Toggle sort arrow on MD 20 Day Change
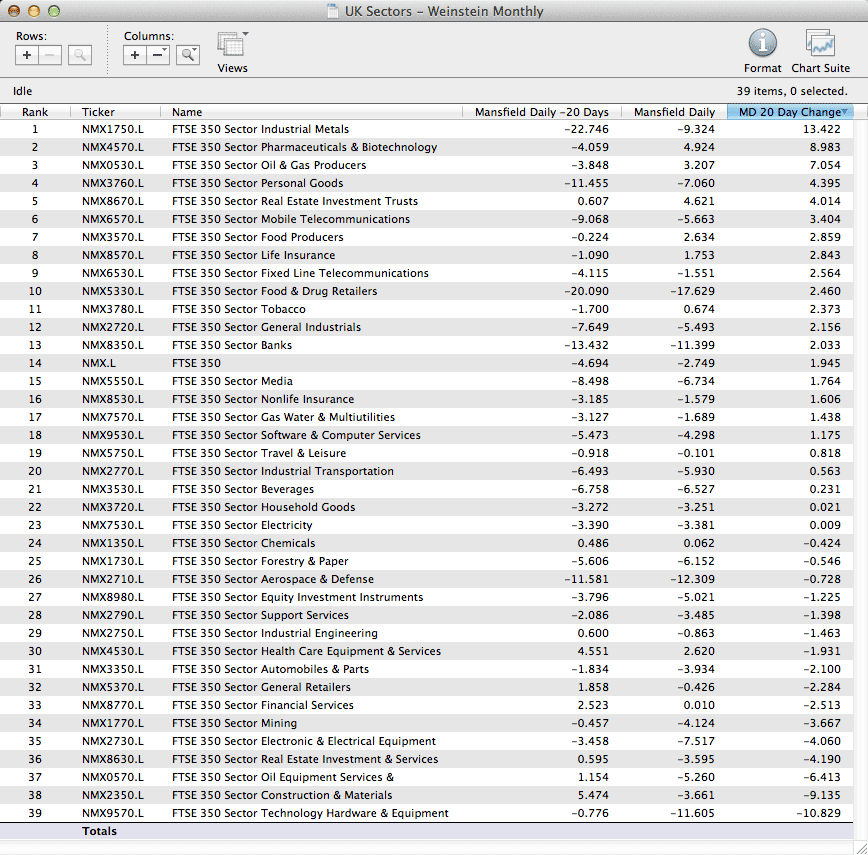Image resolution: width=868 pixels, height=855 pixels. pyautogui.click(x=845, y=112)
